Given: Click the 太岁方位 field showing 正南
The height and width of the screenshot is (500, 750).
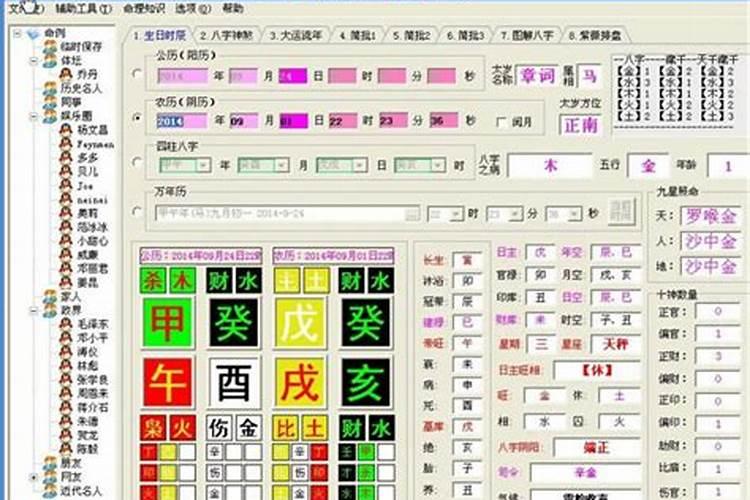Looking at the screenshot, I should (581, 125).
